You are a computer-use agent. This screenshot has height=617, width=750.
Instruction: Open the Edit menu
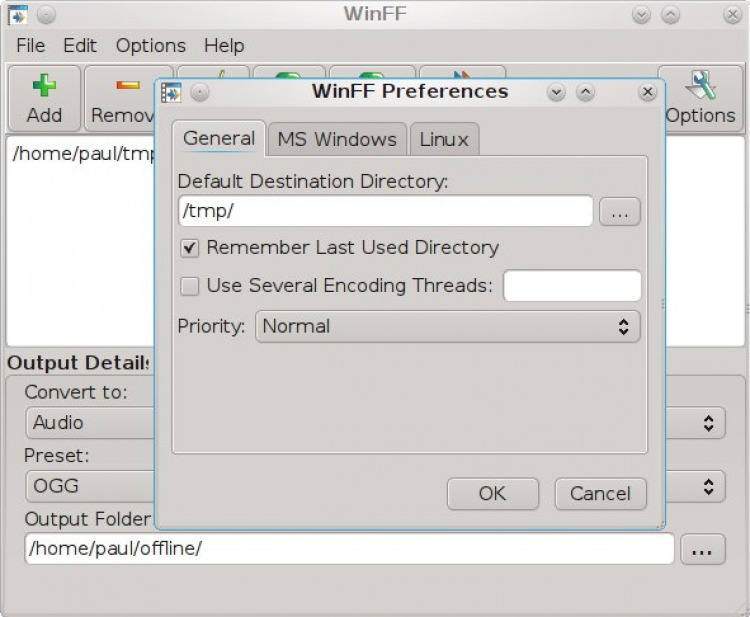[x=80, y=46]
